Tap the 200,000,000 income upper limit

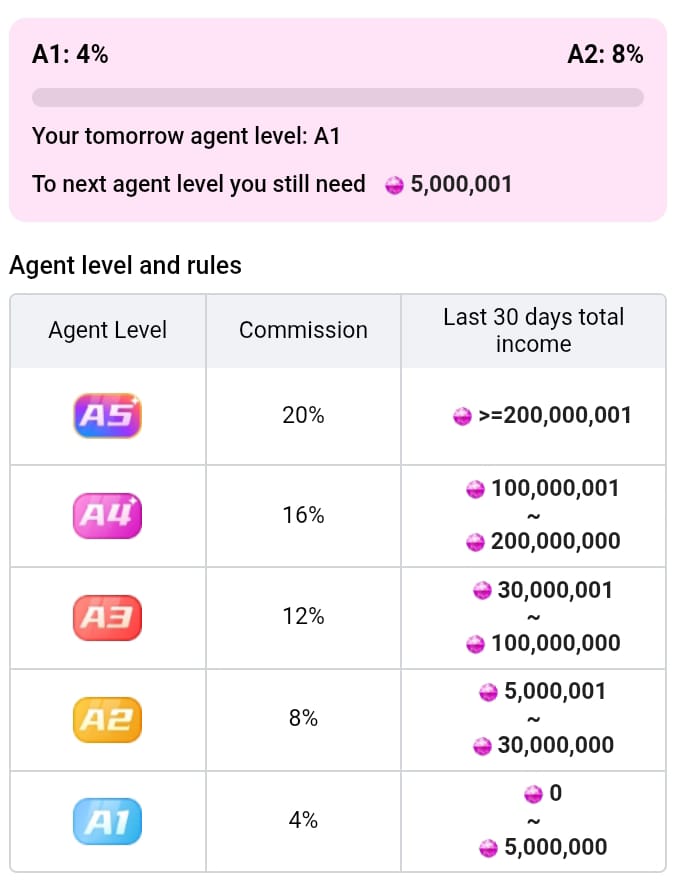point(555,542)
